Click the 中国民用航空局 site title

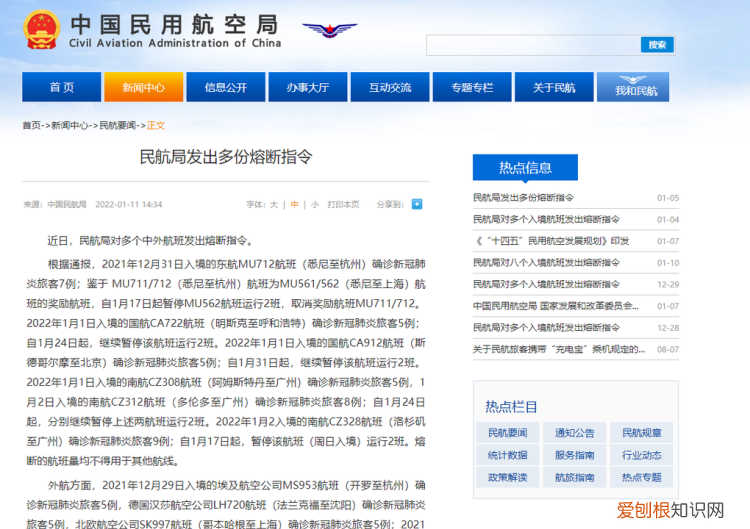175,24
